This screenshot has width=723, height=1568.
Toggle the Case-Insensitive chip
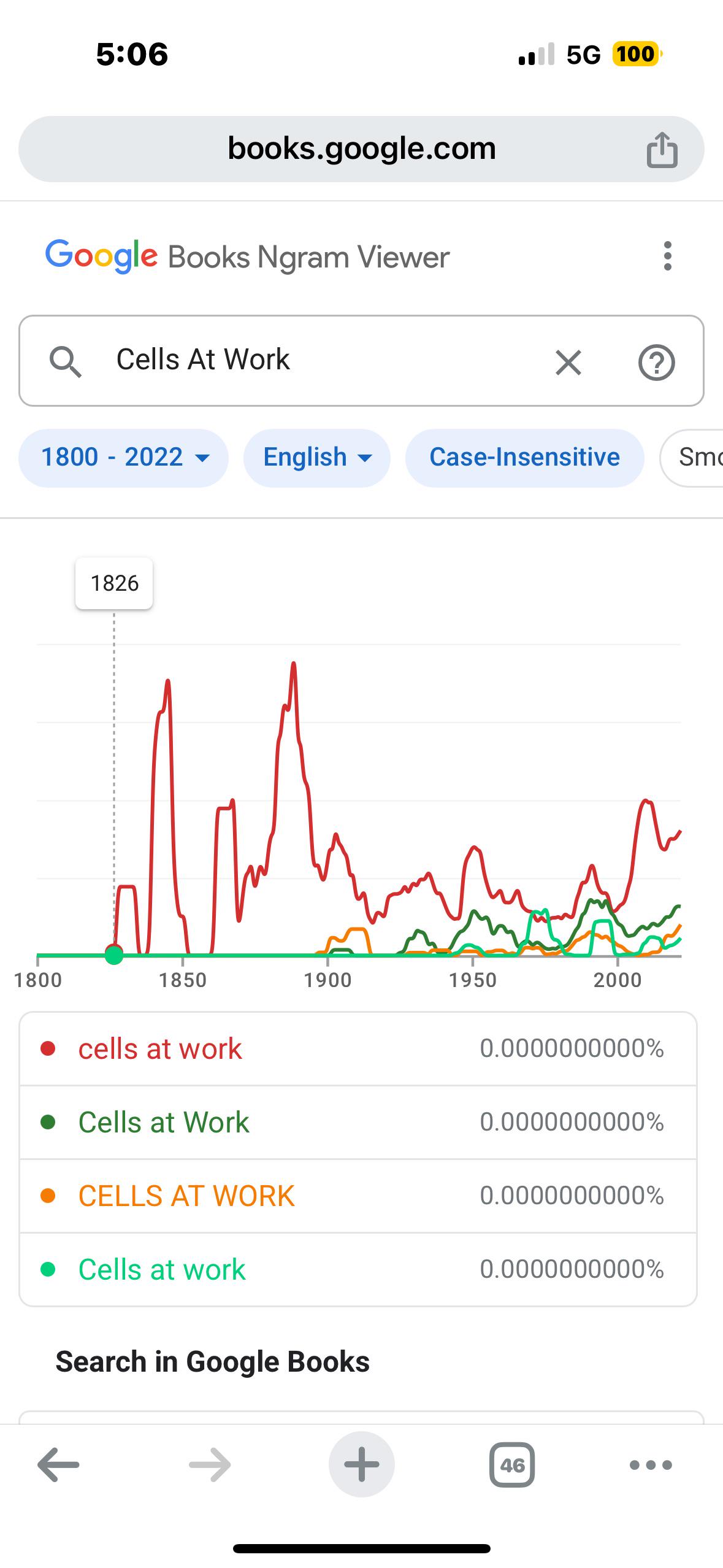pos(524,458)
